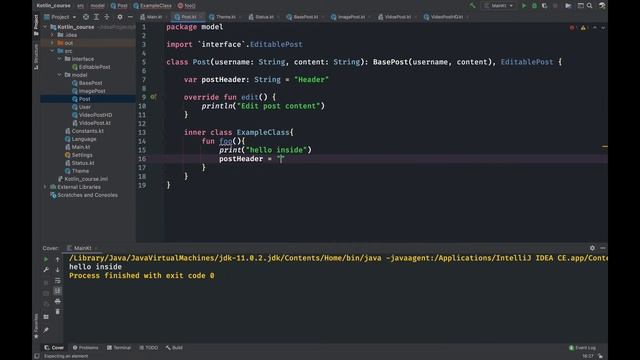
Task: Select Language in project tree
Action: (80, 139)
